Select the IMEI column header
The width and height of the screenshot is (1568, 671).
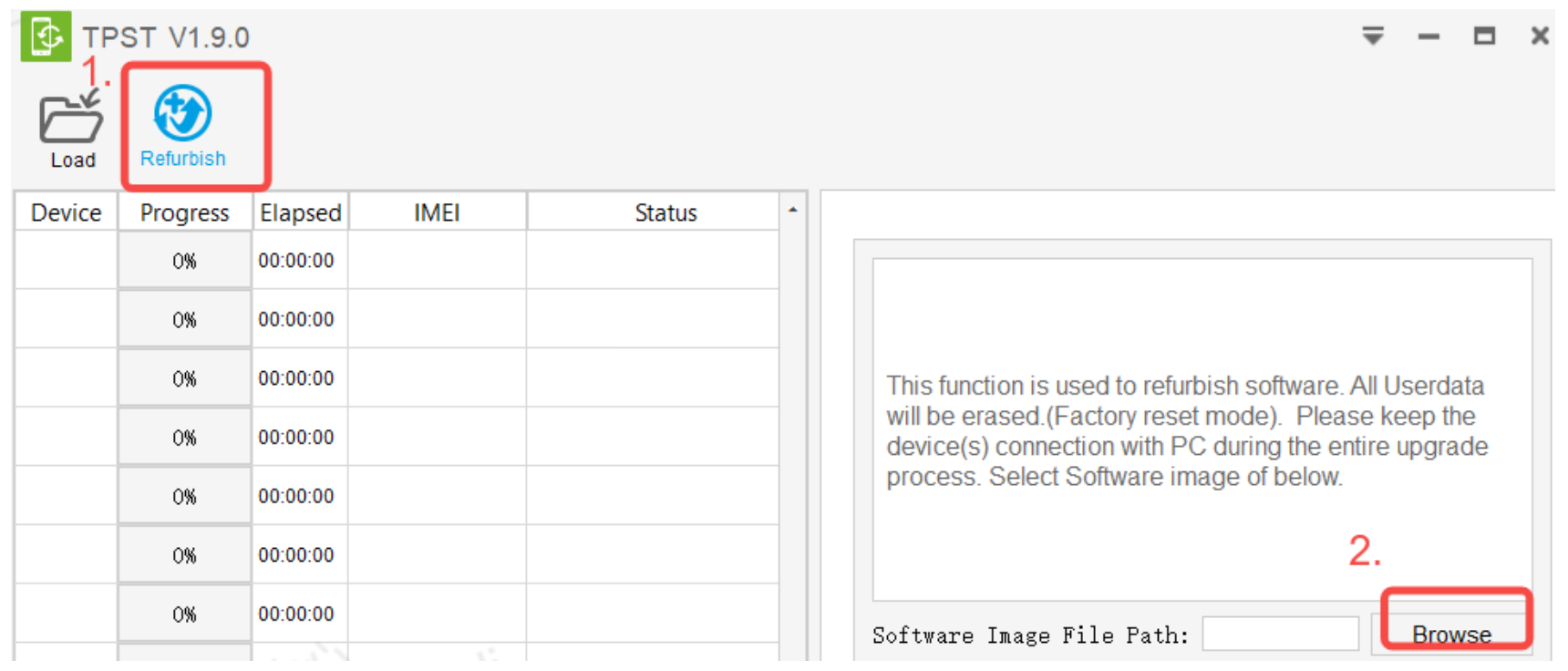(x=437, y=212)
